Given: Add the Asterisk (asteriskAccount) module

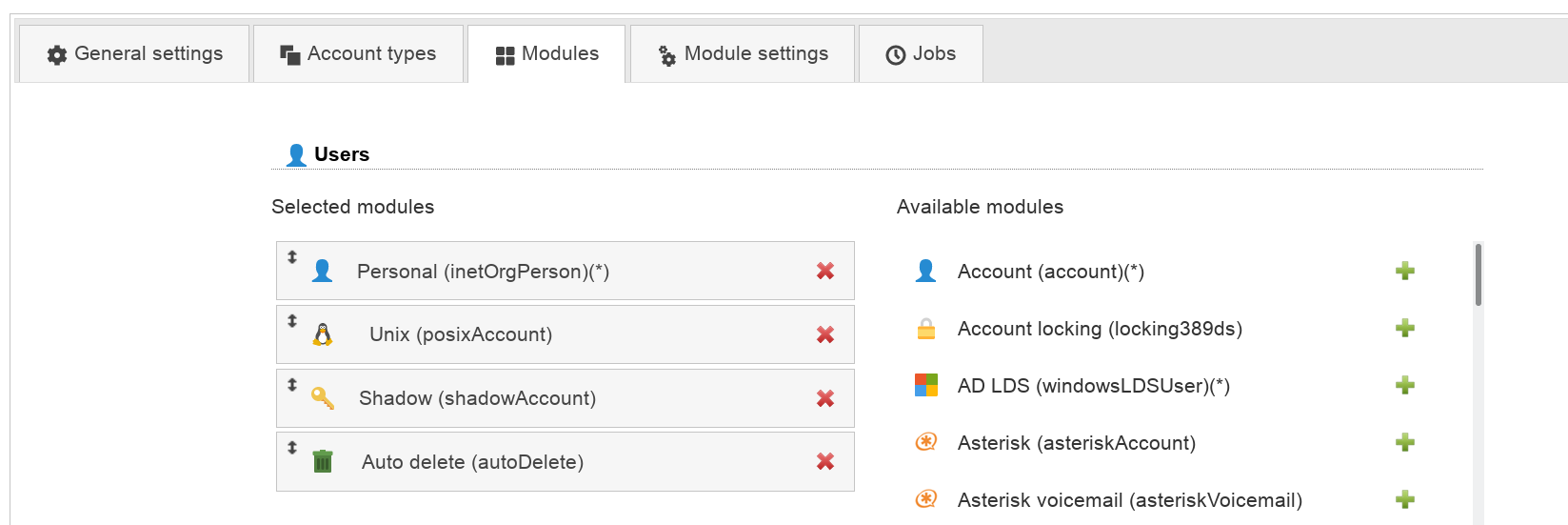Looking at the screenshot, I should (x=1404, y=443).
